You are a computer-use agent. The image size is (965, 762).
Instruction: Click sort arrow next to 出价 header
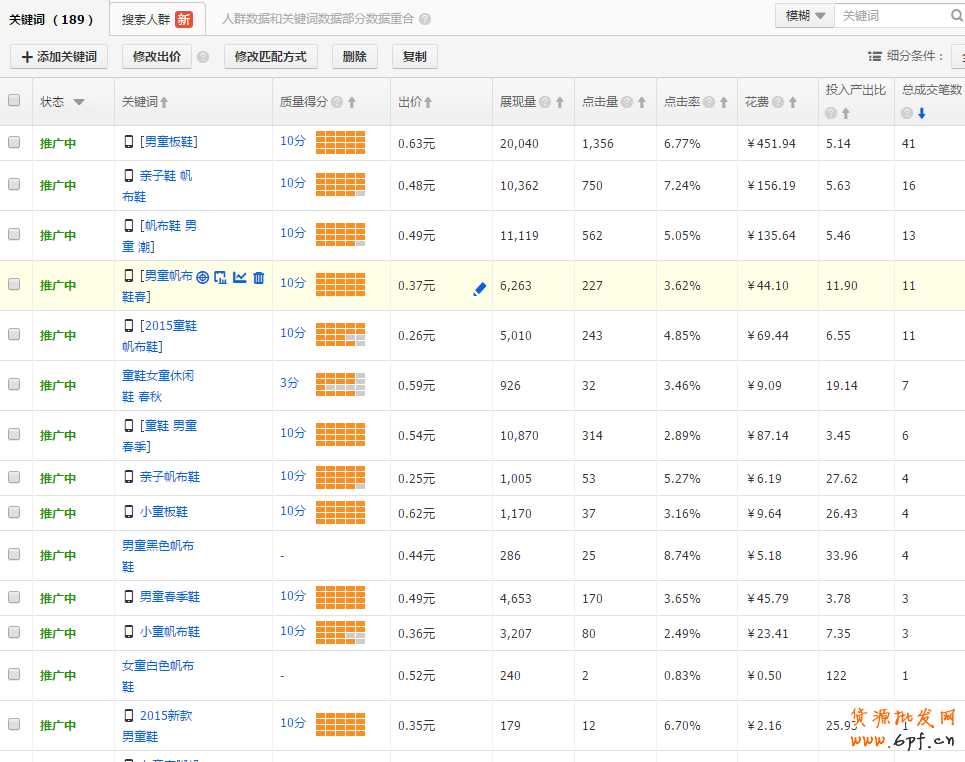click(428, 102)
